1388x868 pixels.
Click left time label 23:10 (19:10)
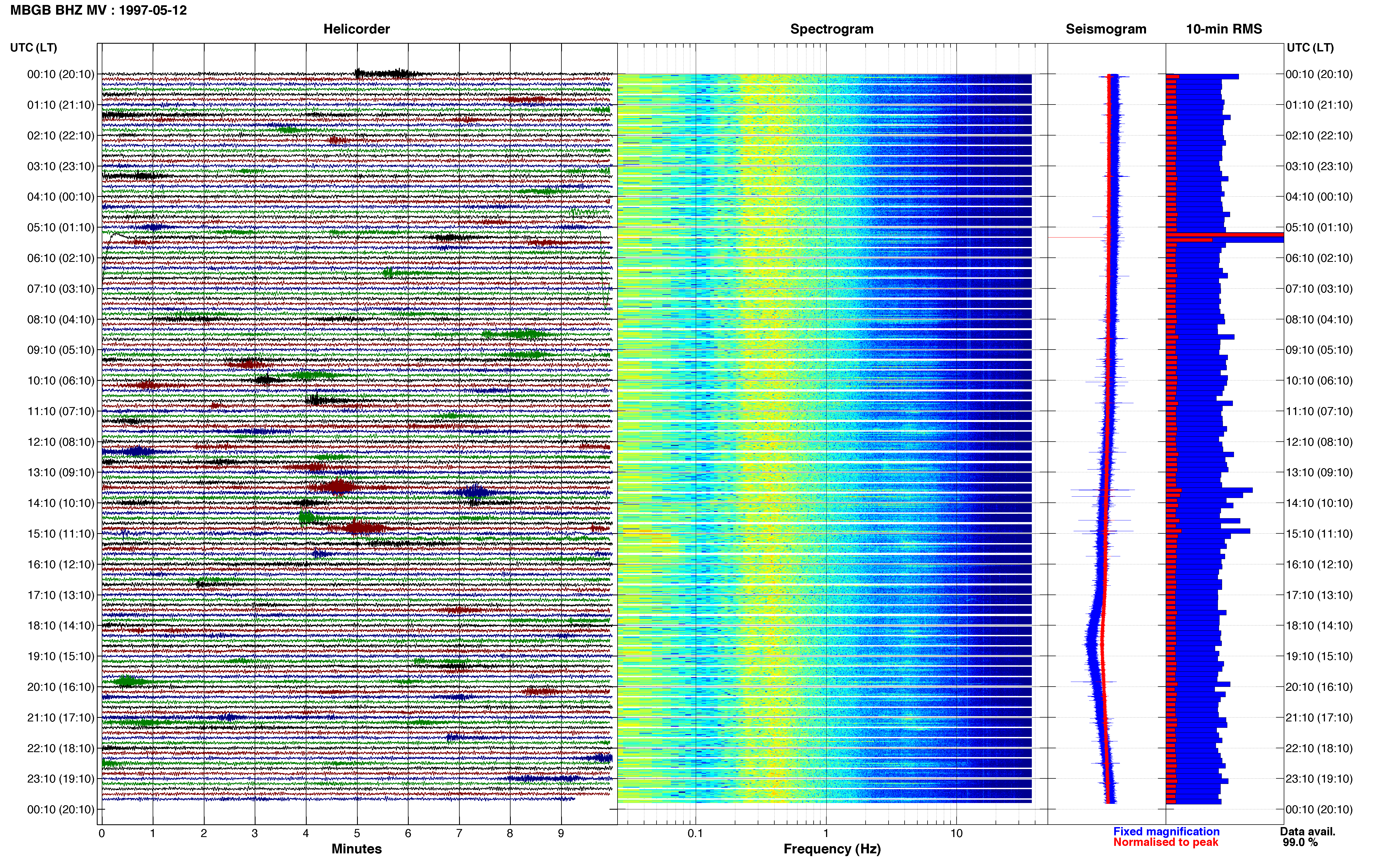61,778
